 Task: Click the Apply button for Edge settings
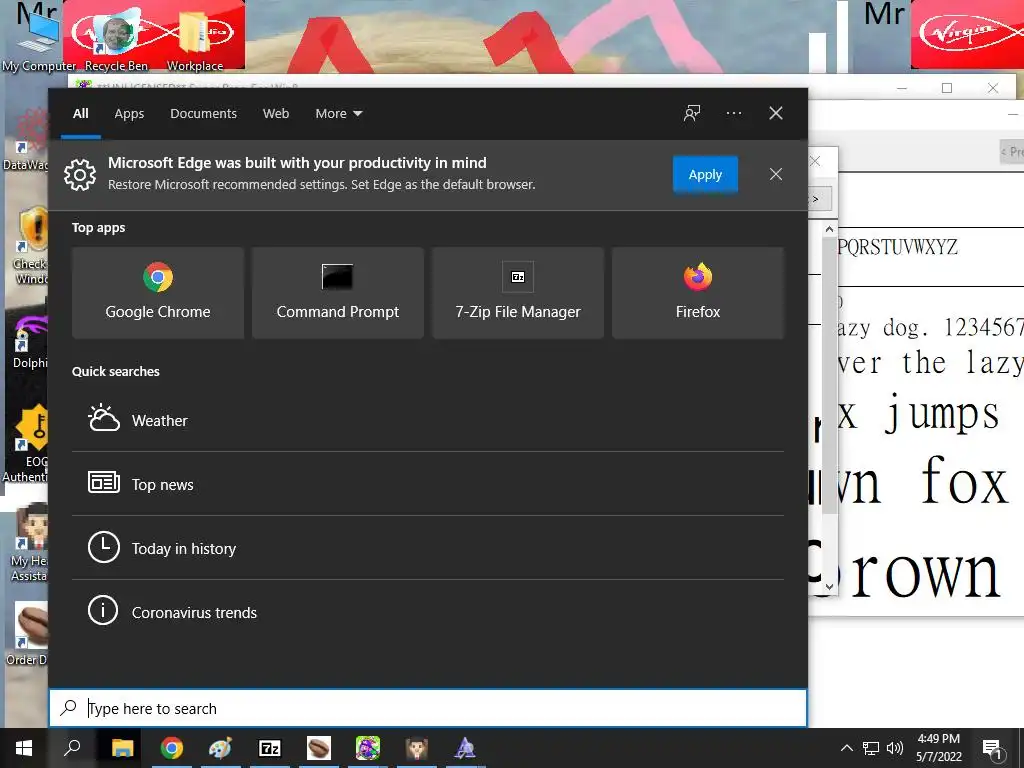click(705, 174)
